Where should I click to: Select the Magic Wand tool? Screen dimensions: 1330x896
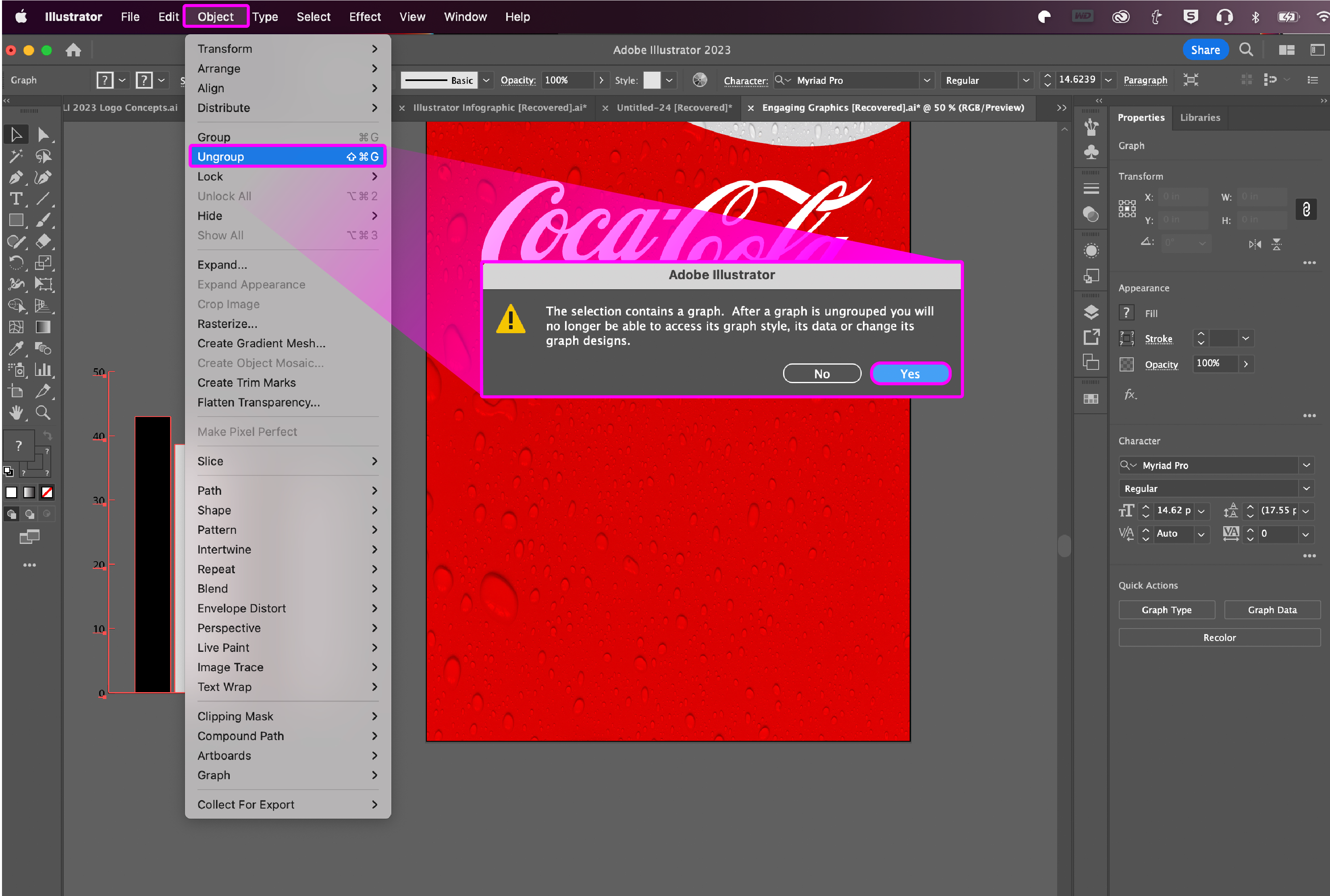16,156
